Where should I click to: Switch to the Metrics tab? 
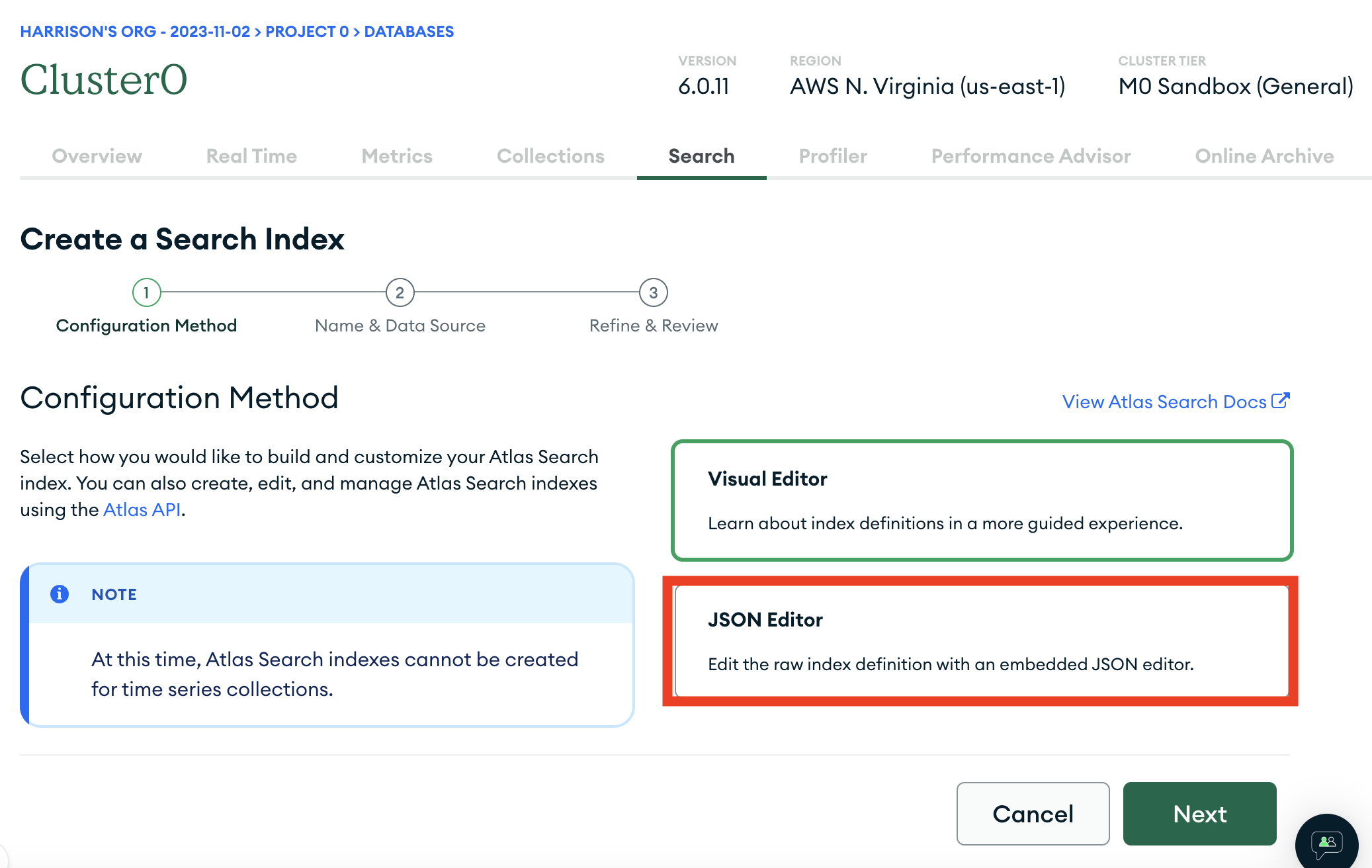tap(397, 156)
